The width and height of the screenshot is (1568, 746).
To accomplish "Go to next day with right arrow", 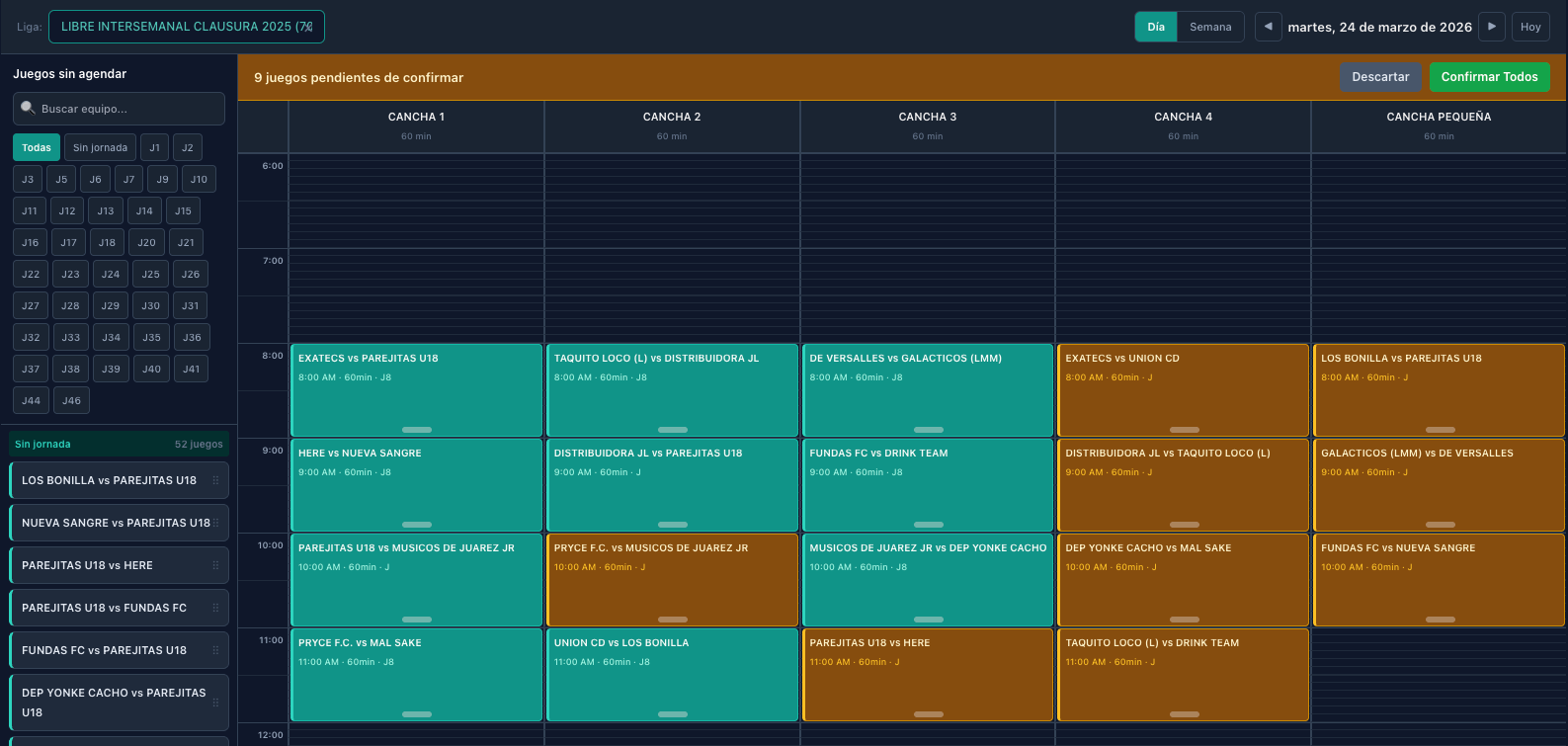I will [x=1492, y=27].
